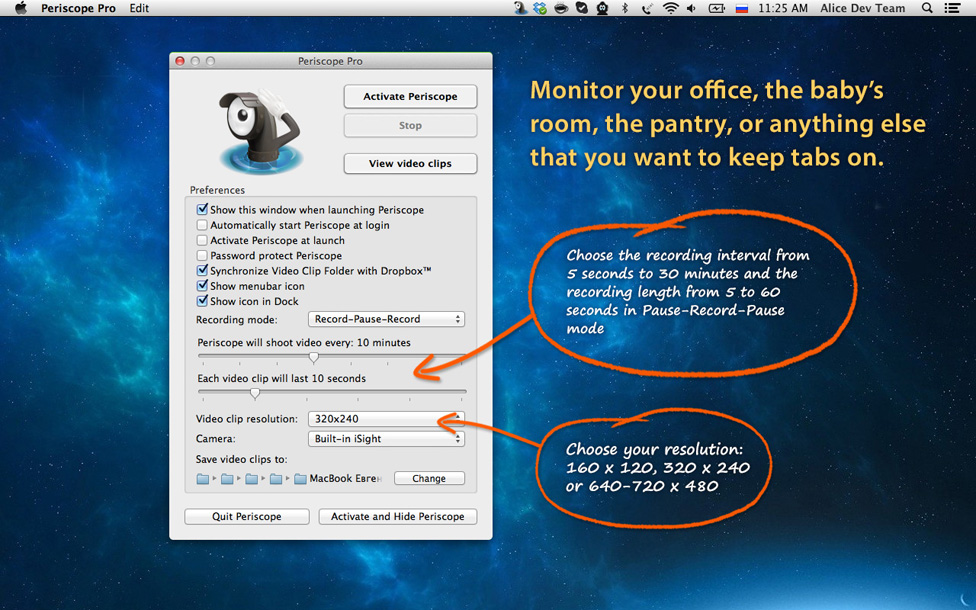Open the Bluetooth status menu

[625, 8]
